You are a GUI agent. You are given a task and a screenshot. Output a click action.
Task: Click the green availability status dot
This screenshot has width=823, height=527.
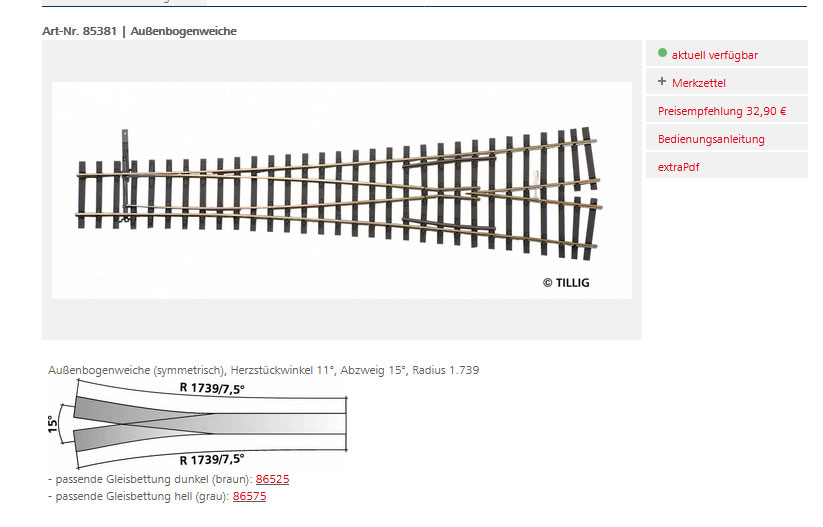(x=662, y=53)
